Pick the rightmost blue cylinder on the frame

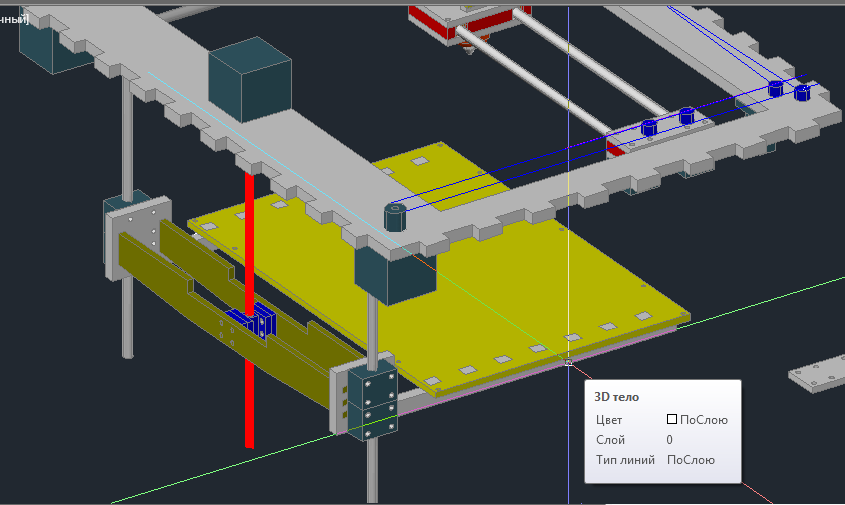[x=801, y=92]
